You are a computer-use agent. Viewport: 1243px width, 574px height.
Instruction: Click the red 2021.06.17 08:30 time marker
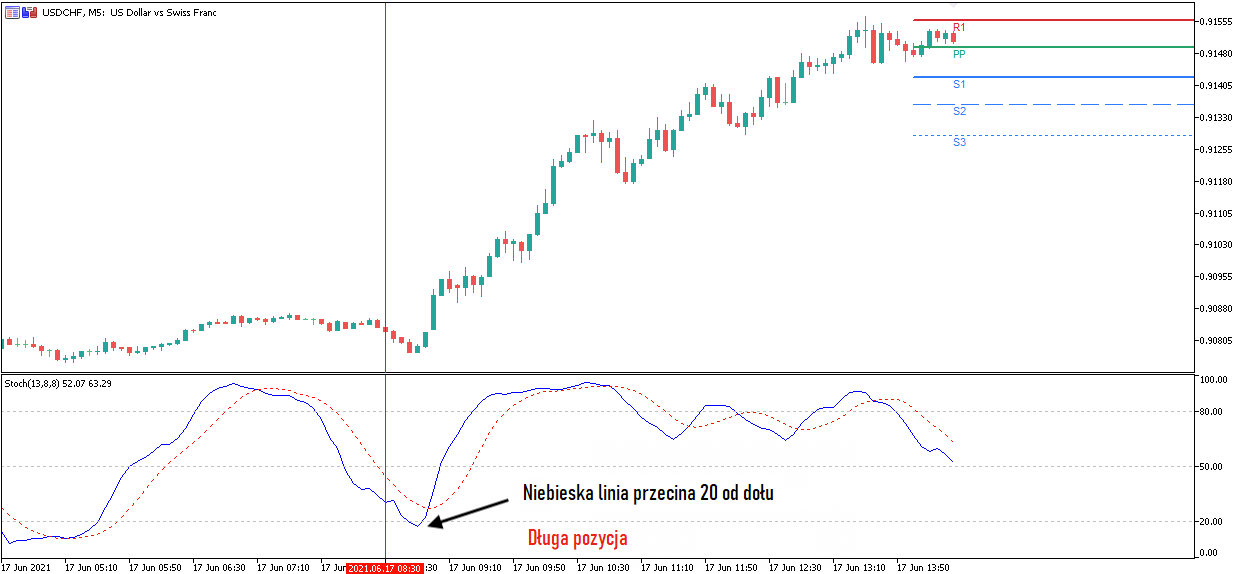pos(384,567)
